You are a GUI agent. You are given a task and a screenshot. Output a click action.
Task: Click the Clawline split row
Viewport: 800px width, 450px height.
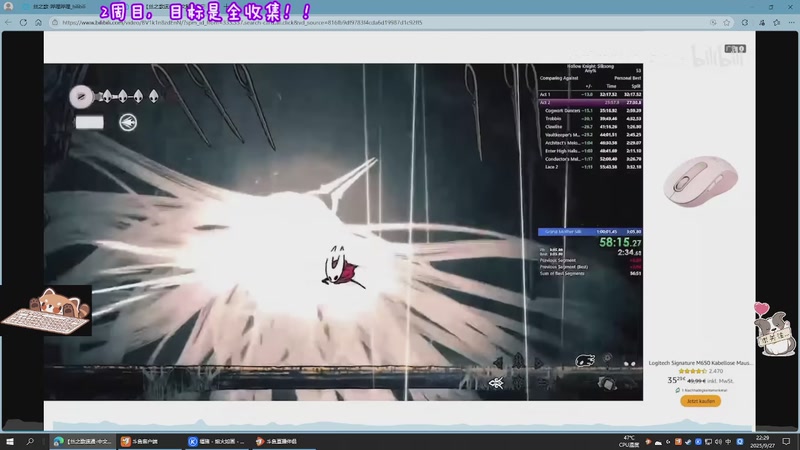[590, 127]
